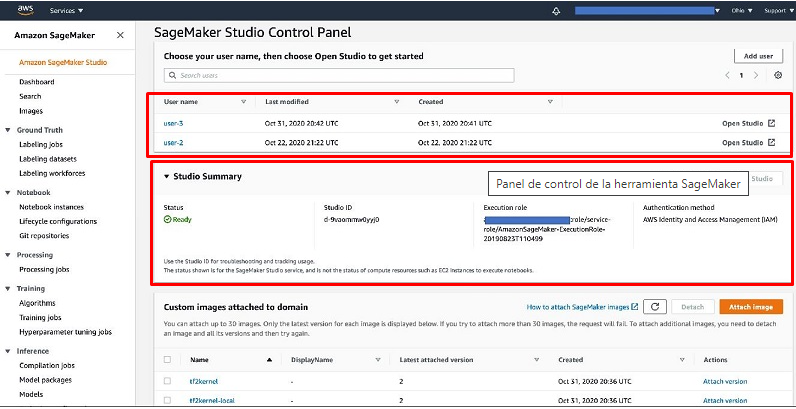Click the Detach button

[x=692, y=307]
